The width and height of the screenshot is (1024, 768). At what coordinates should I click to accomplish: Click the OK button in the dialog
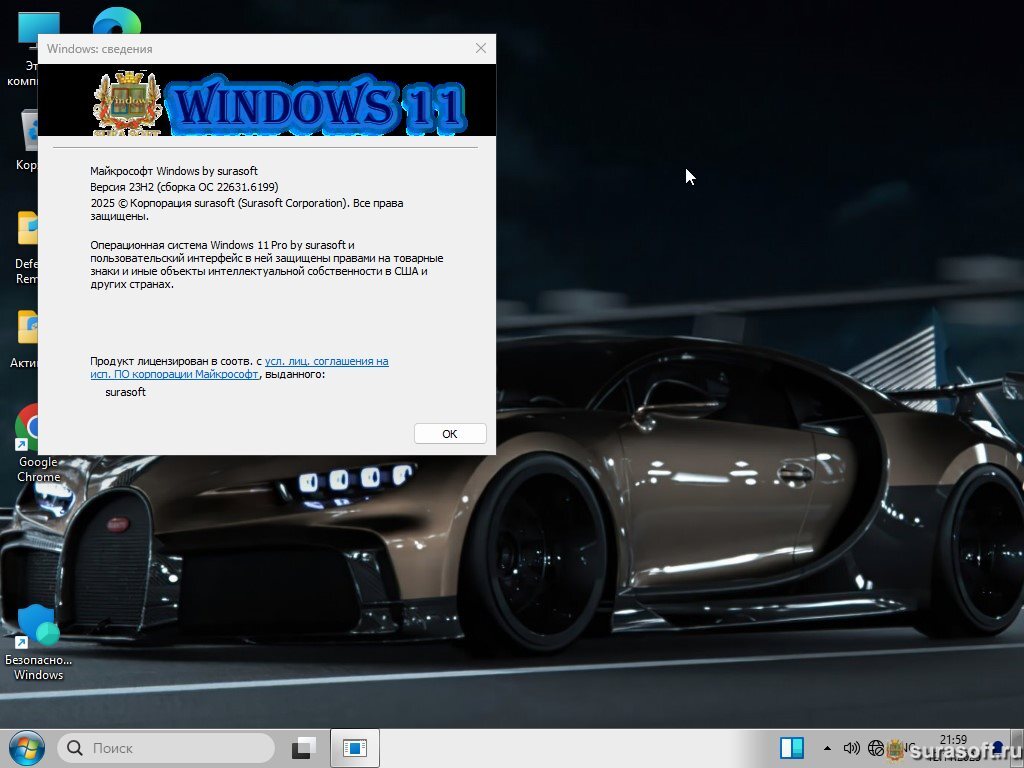coord(450,433)
